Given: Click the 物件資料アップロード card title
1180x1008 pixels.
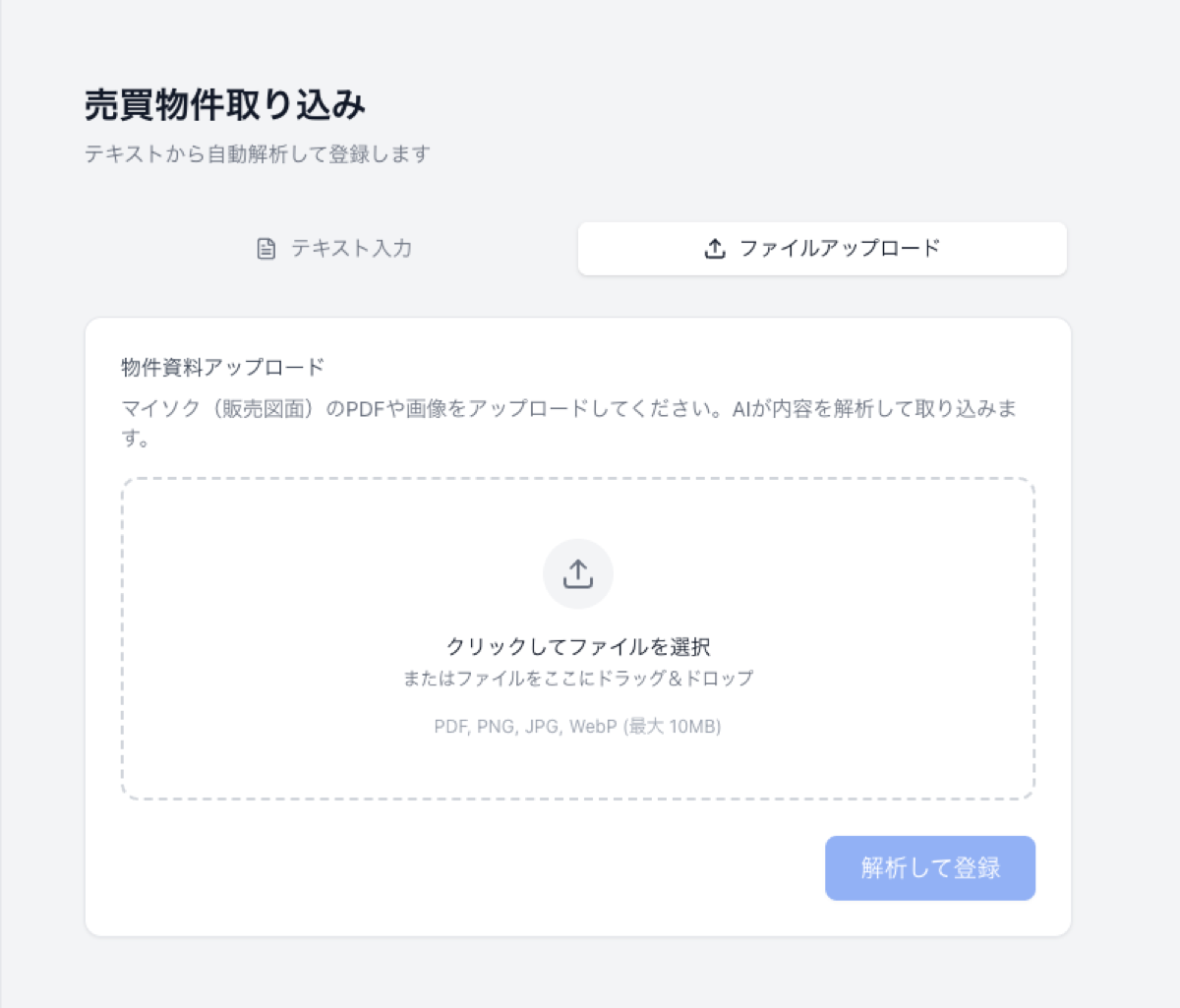Looking at the screenshot, I should coord(222,368).
